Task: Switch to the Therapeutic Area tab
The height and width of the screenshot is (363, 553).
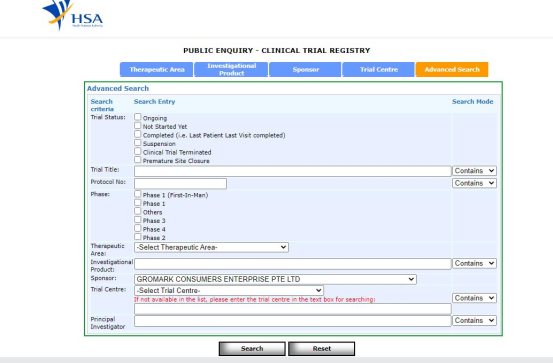Action: (x=157, y=69)
